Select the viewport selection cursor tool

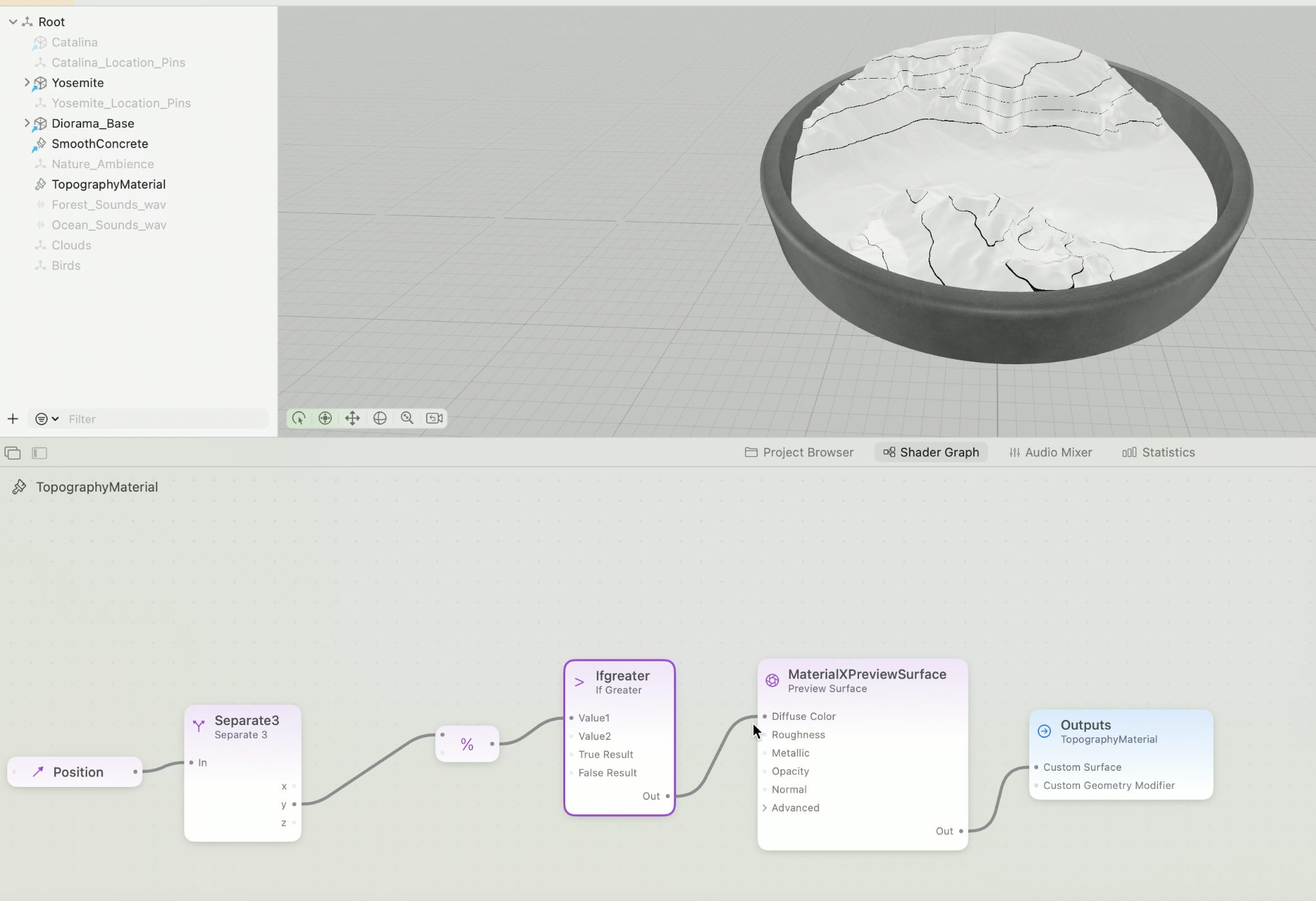pyautogui.click(x=298, y=418)
